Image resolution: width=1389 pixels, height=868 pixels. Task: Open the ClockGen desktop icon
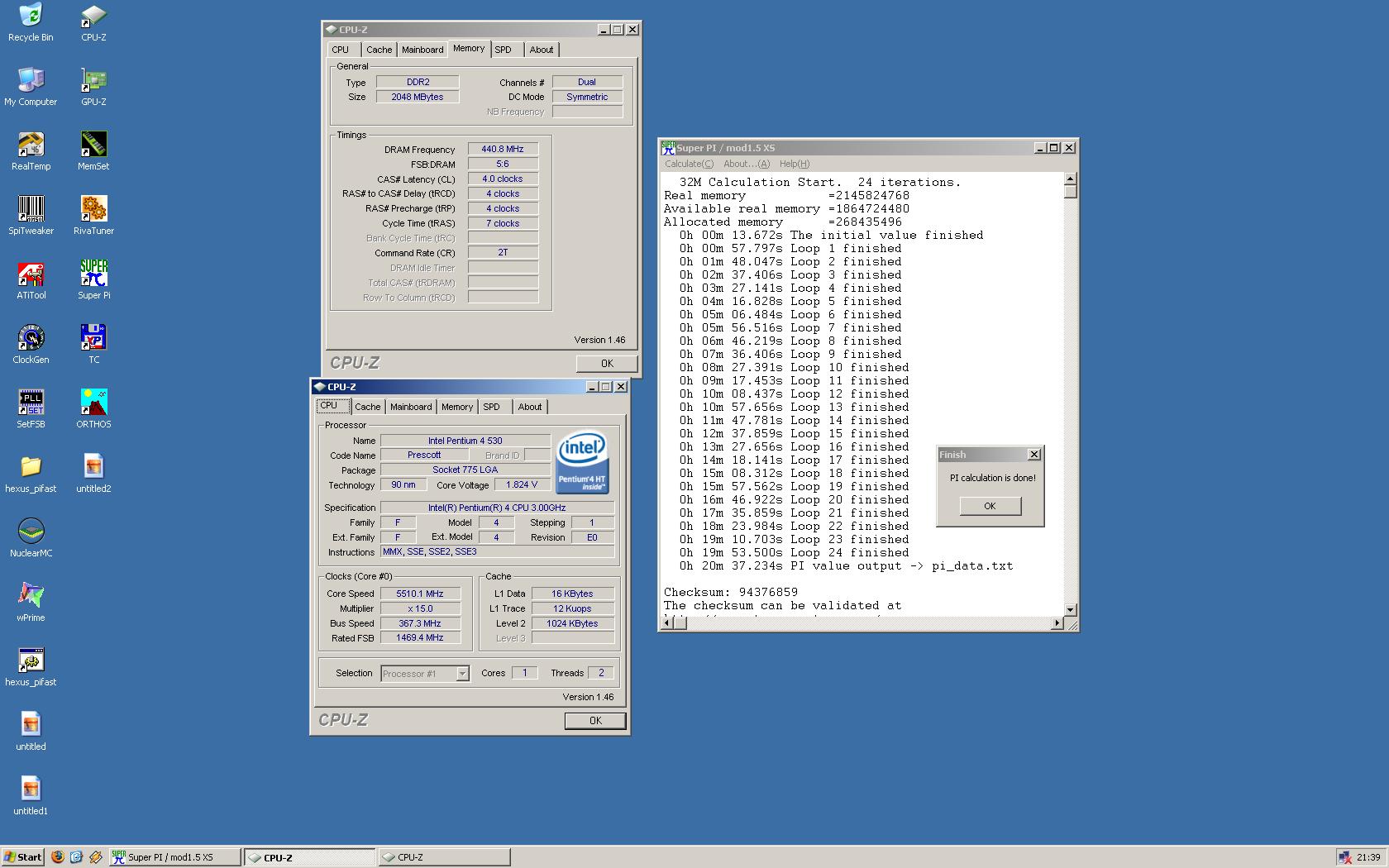31,345
